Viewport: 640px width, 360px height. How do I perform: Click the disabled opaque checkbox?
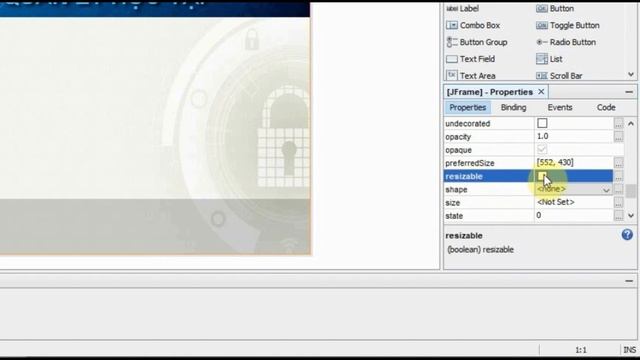(x=542, y=149)
